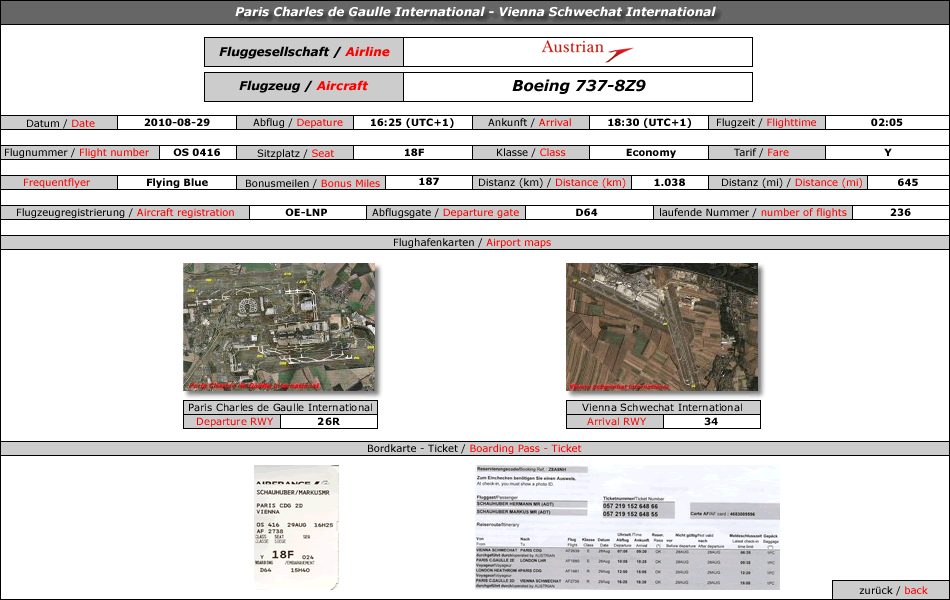Open the Paris Charles de Gaulle airport map
950x600 pixels.
(x=279, y=327)
